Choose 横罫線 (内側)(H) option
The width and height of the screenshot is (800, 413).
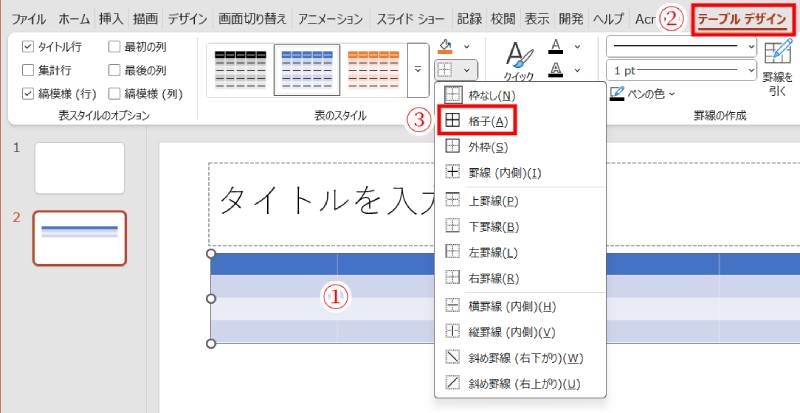pyautogui.click(x=520, y=307)
